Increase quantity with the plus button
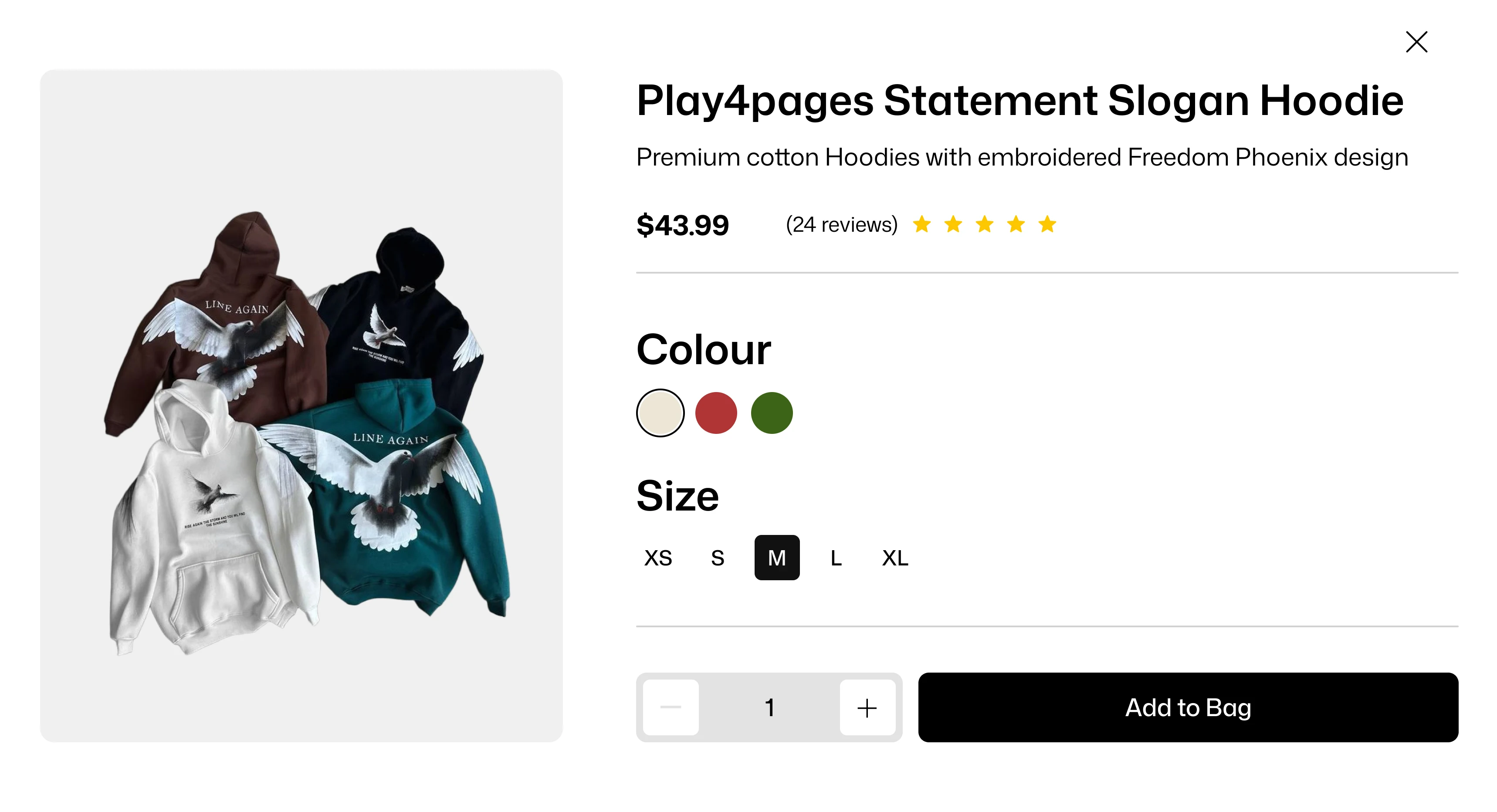Screen dimensions: 1497x812 coord(867,707)
